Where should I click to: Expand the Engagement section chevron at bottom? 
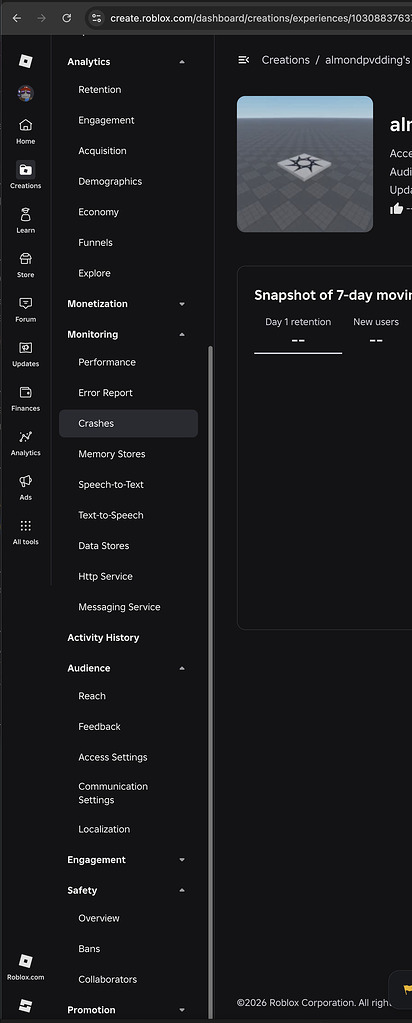(182, 860)
